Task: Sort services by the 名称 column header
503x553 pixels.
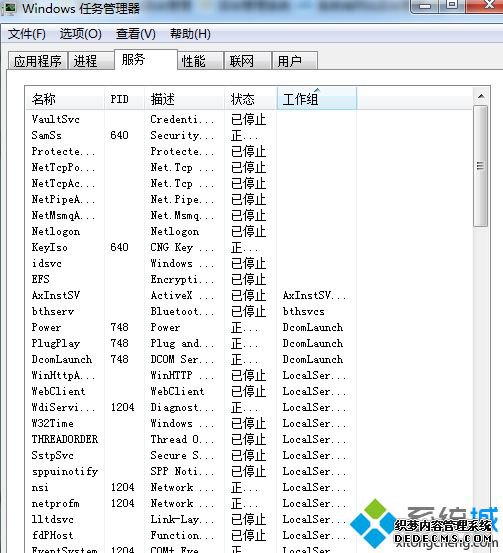Action: tap(65, 99)
